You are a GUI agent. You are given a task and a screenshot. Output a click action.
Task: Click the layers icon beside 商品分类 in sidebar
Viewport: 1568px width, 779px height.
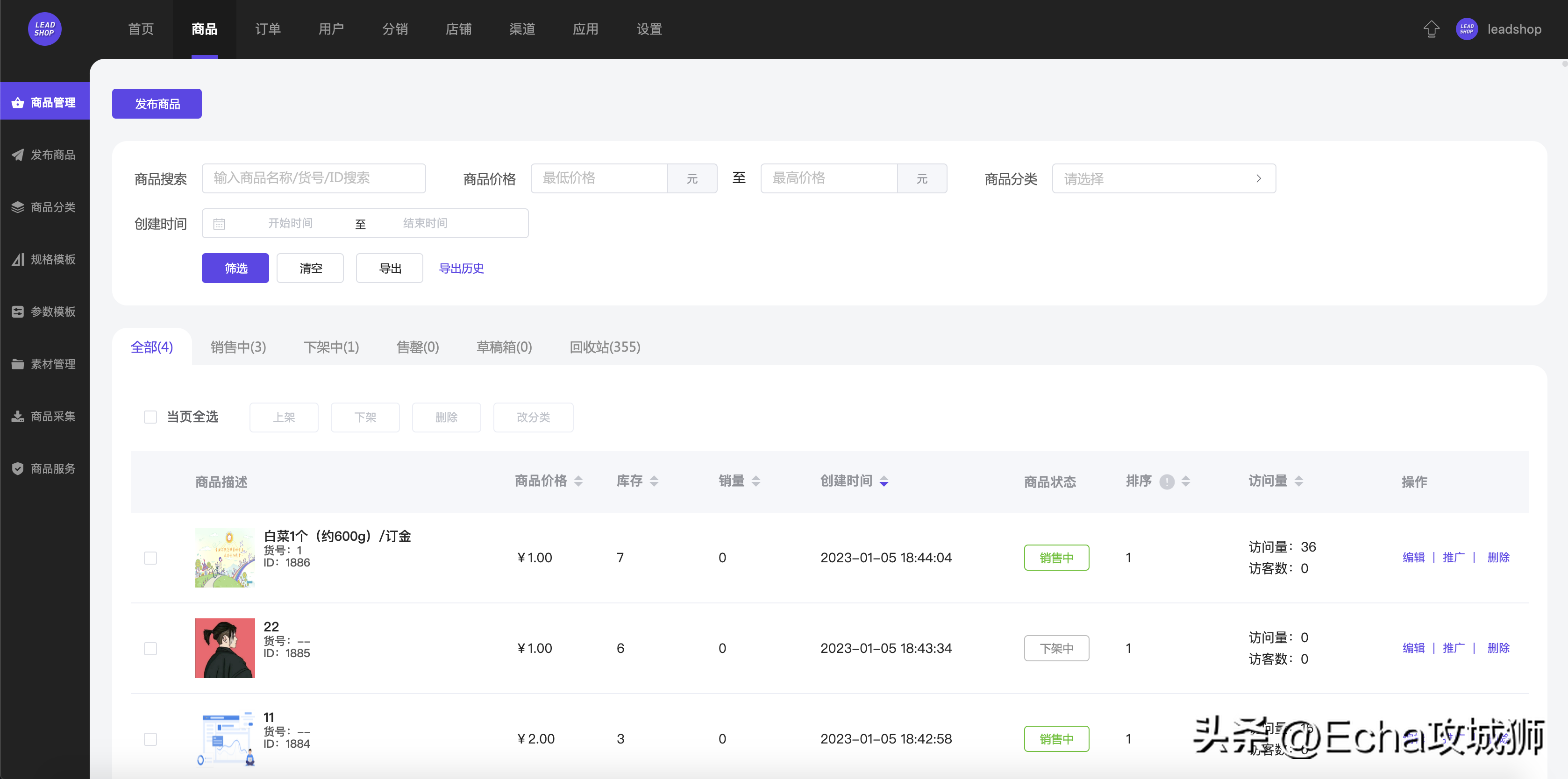pyautogui.click(x=18, y=207)
